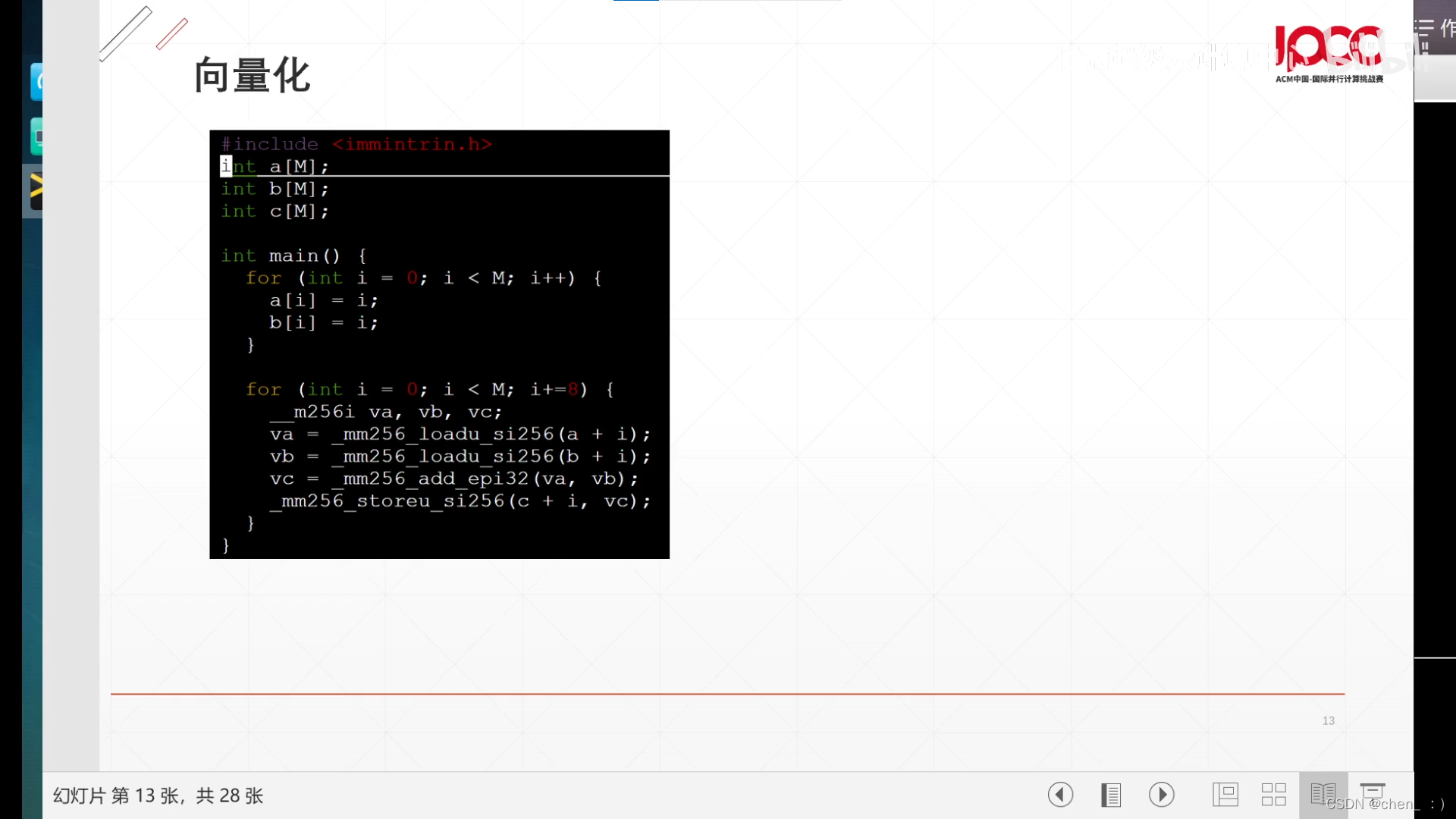Click the '__m256i va, vb, vc;' declaration
This screenshot has height=819, width=1456.
[386, 412]
